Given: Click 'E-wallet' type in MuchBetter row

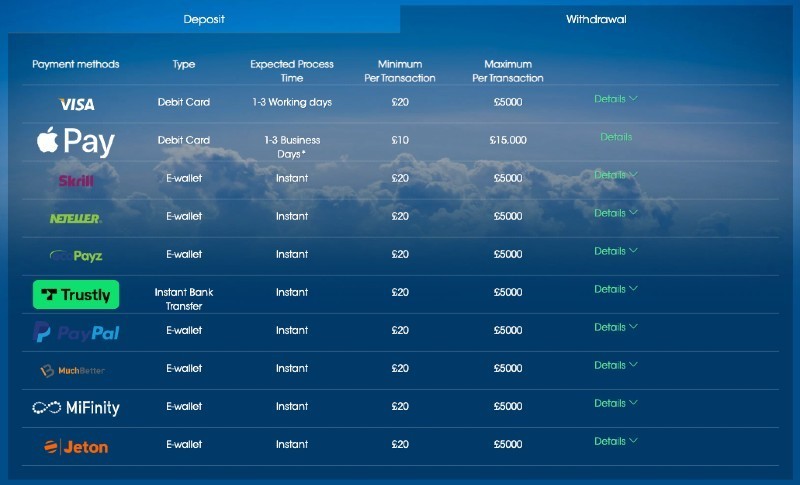Looking at the screenshot, I should pos(184,368).
